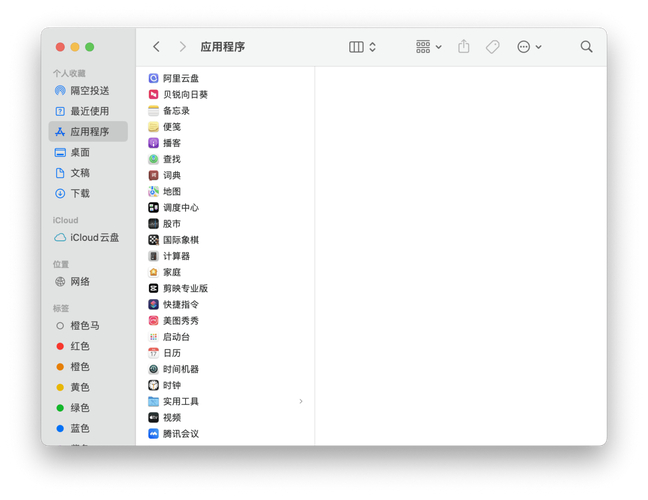Open 桌面 in the sidebar
This screenshot has width=648, height=500.
coord(88,152)
